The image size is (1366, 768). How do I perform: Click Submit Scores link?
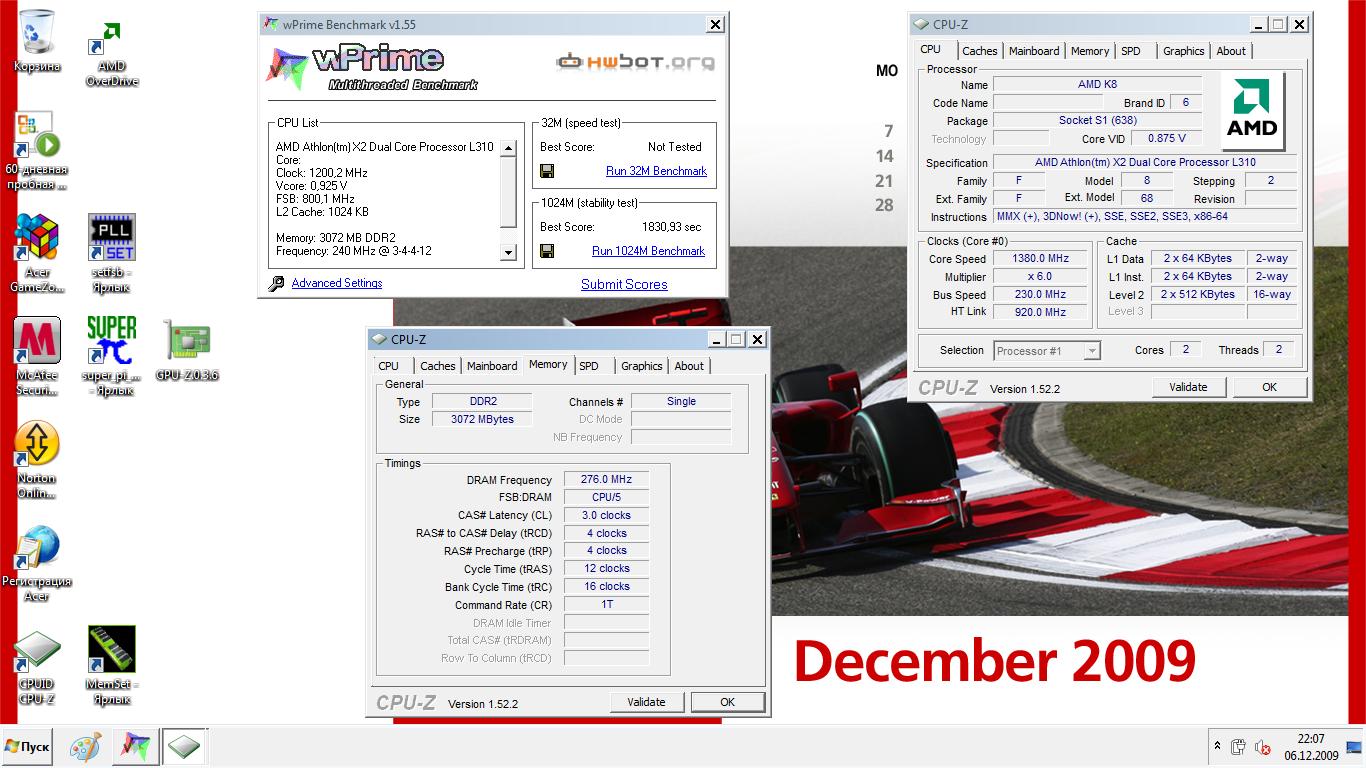coord(624,285)
